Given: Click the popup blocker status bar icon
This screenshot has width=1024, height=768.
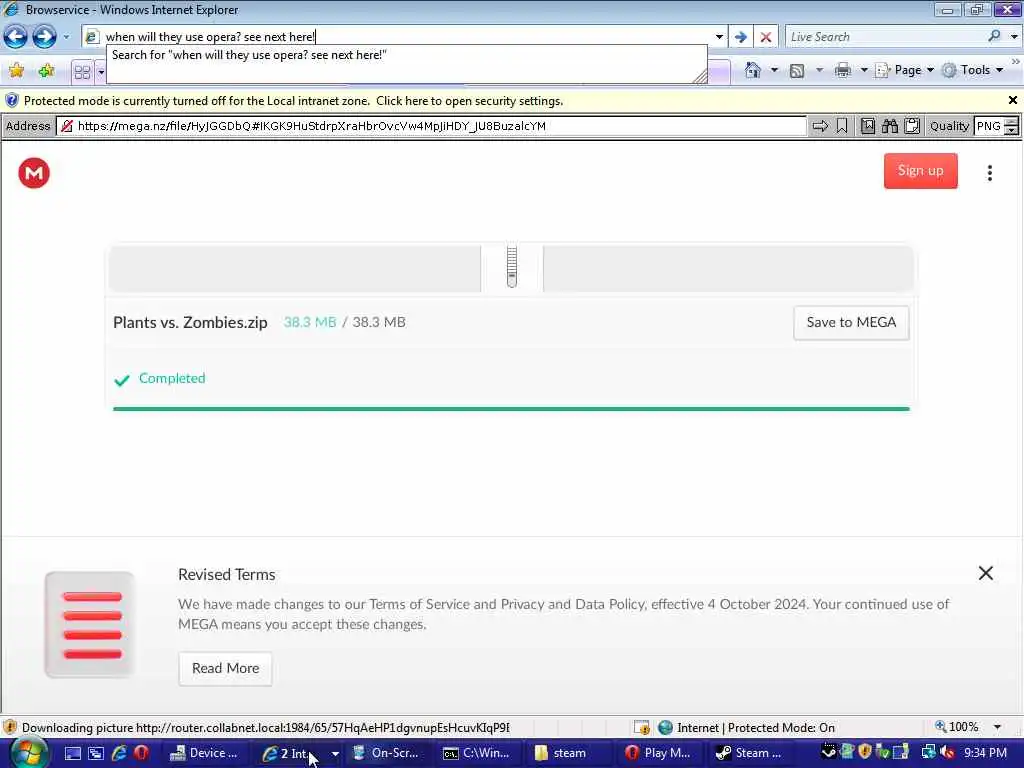Looking at the screenshot, I should (642, 728).
